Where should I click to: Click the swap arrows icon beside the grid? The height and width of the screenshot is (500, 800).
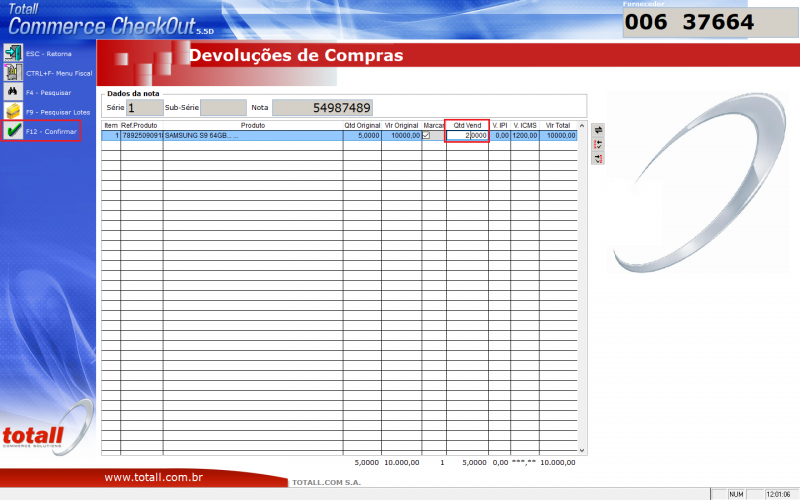coord(598,129)
